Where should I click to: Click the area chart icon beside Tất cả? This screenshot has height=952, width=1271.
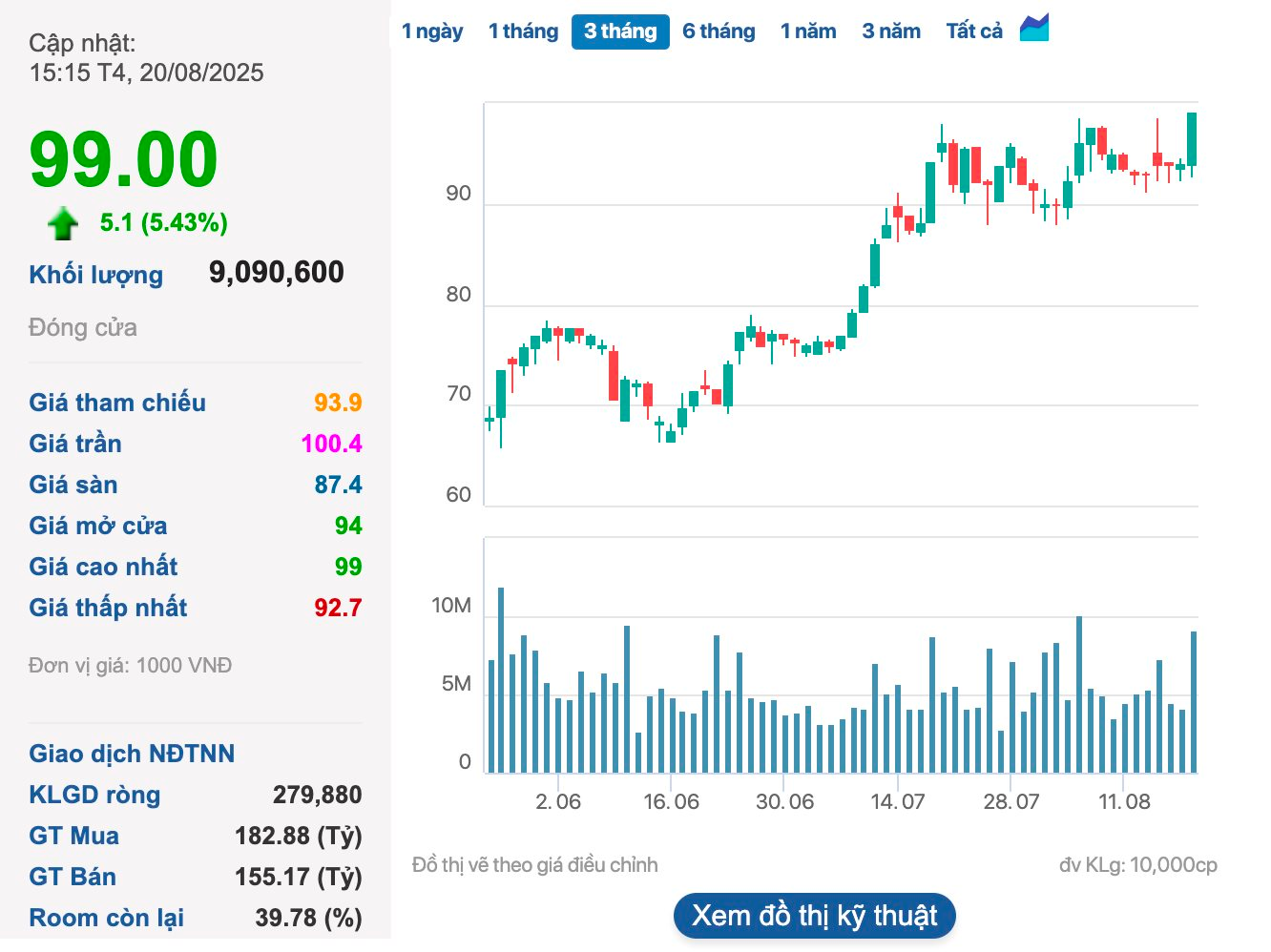click(x=1034, y=29)
